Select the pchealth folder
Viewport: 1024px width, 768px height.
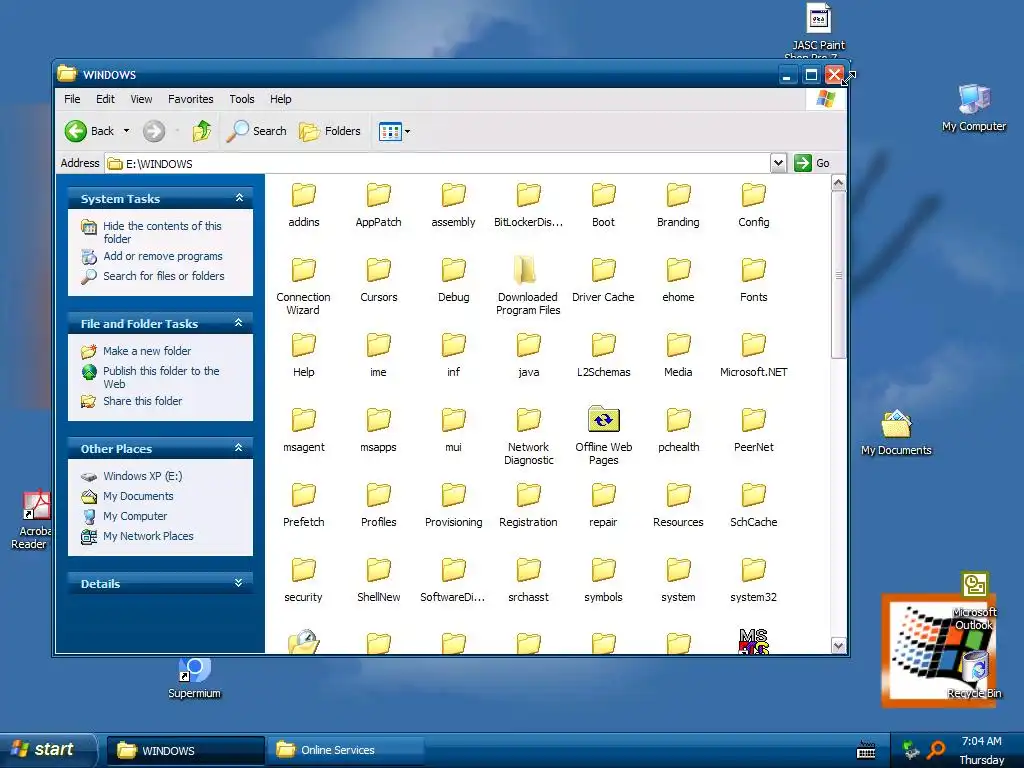[679, 430]
